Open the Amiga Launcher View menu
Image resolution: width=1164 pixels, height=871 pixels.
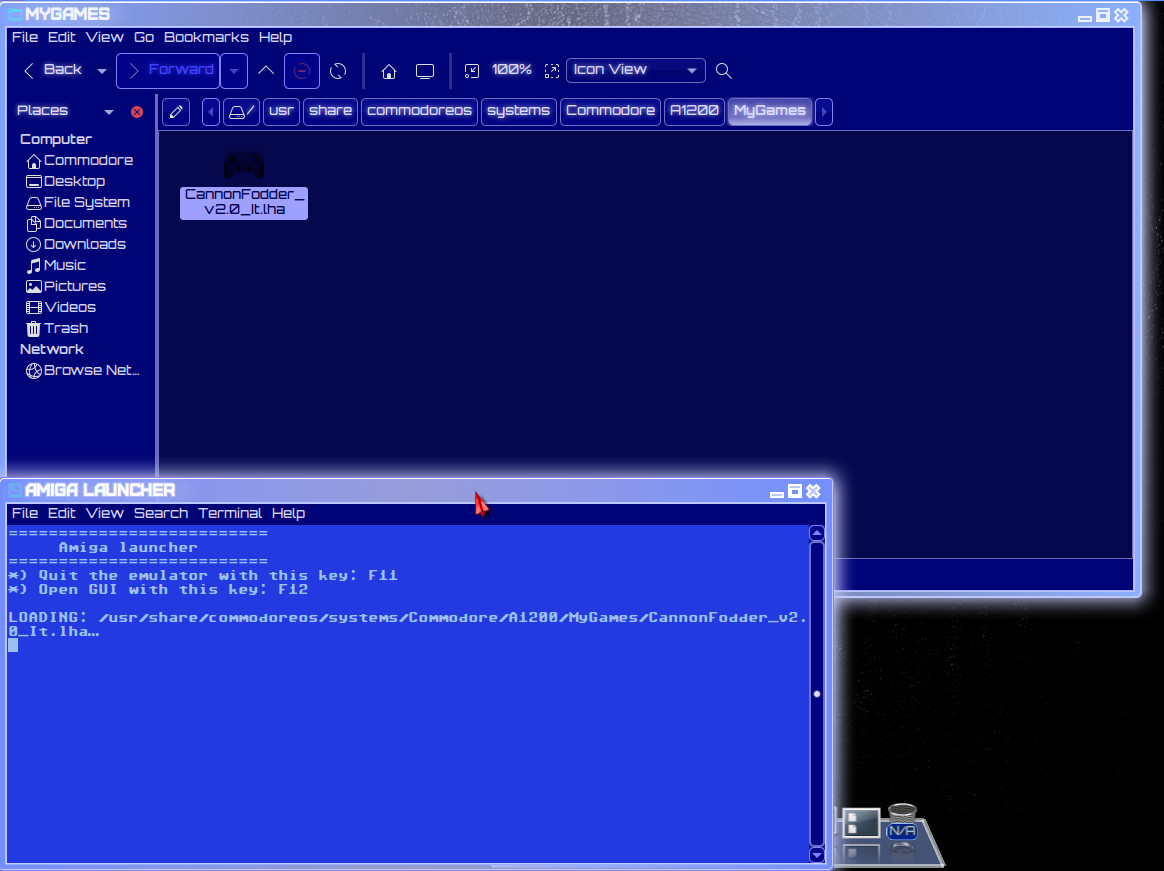point(104,513)
